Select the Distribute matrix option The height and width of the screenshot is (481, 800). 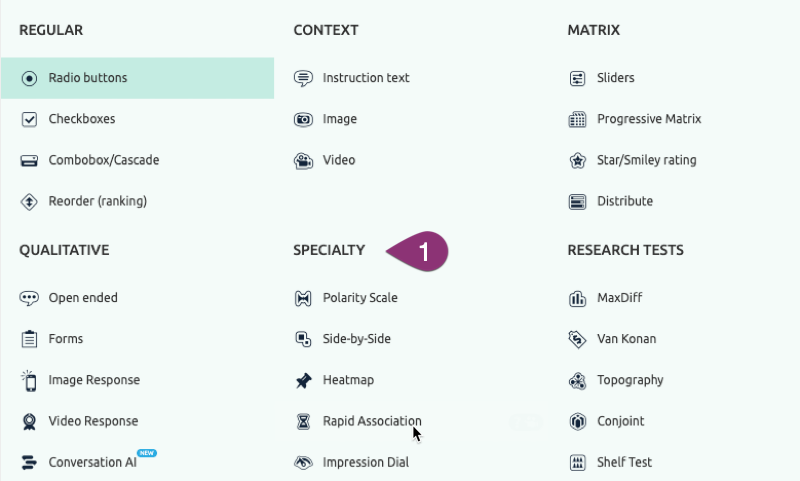[624, 201]
